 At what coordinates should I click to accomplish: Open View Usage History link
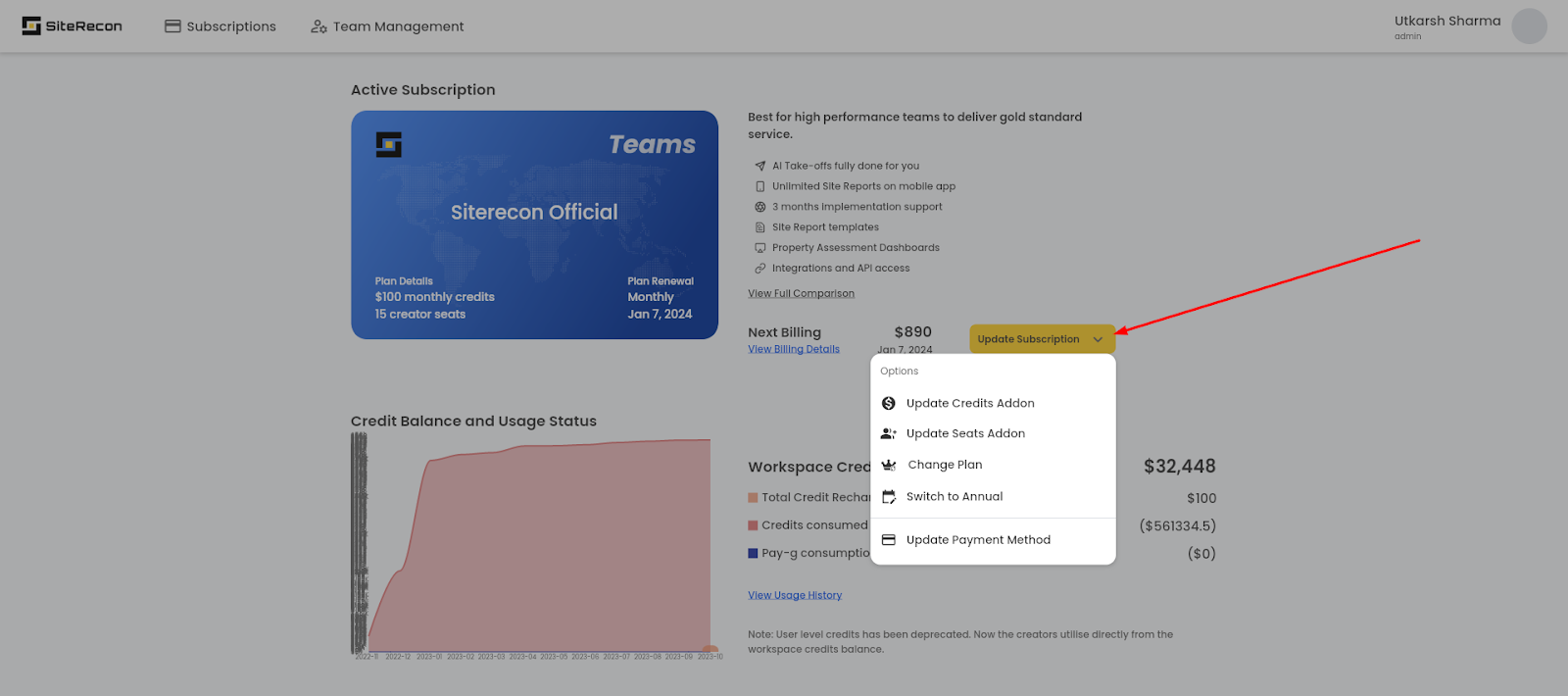(795, 595)
